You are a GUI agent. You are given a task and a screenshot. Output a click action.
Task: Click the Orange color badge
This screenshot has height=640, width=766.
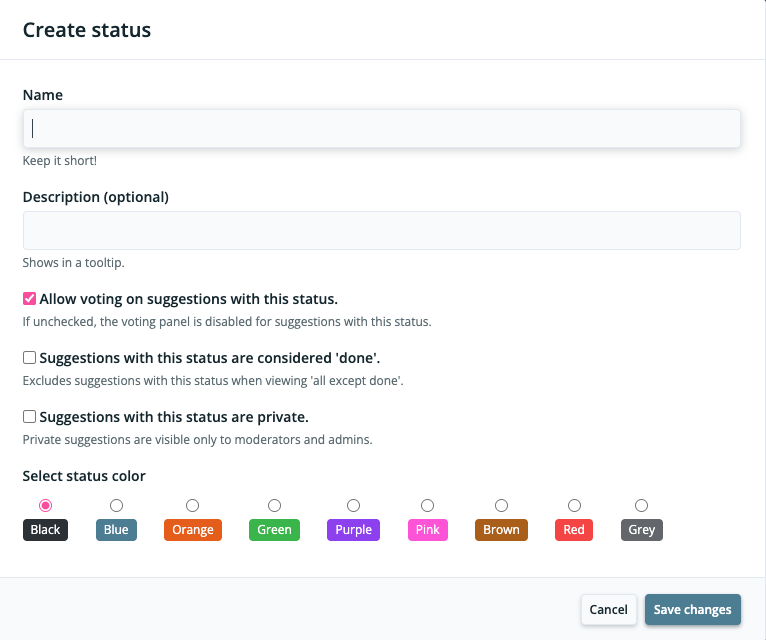pyautogui.click(x=192, y=530)
